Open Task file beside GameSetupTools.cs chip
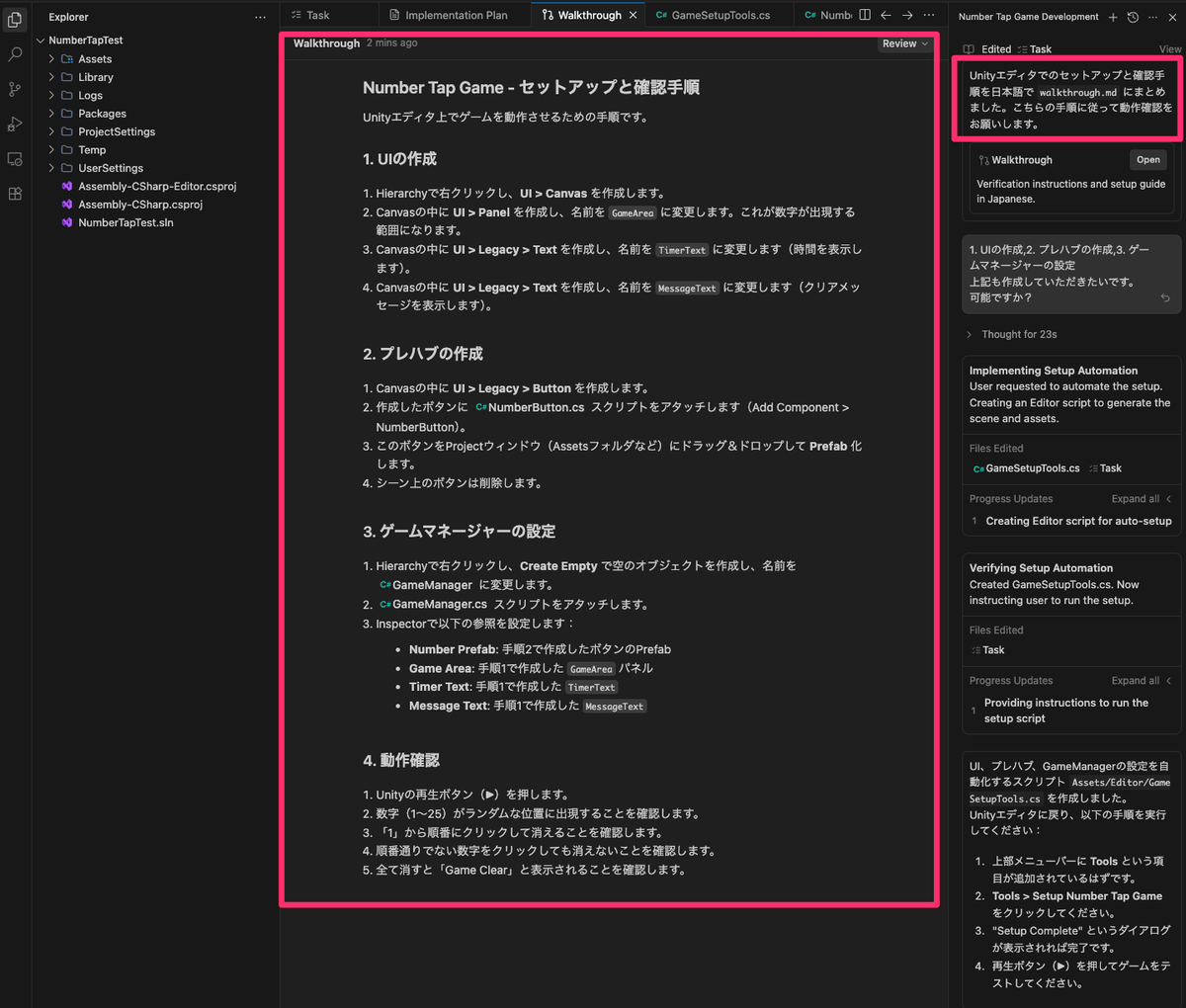The width and height of the screenshot is (1186, 1008). [x=1105, y=468]
